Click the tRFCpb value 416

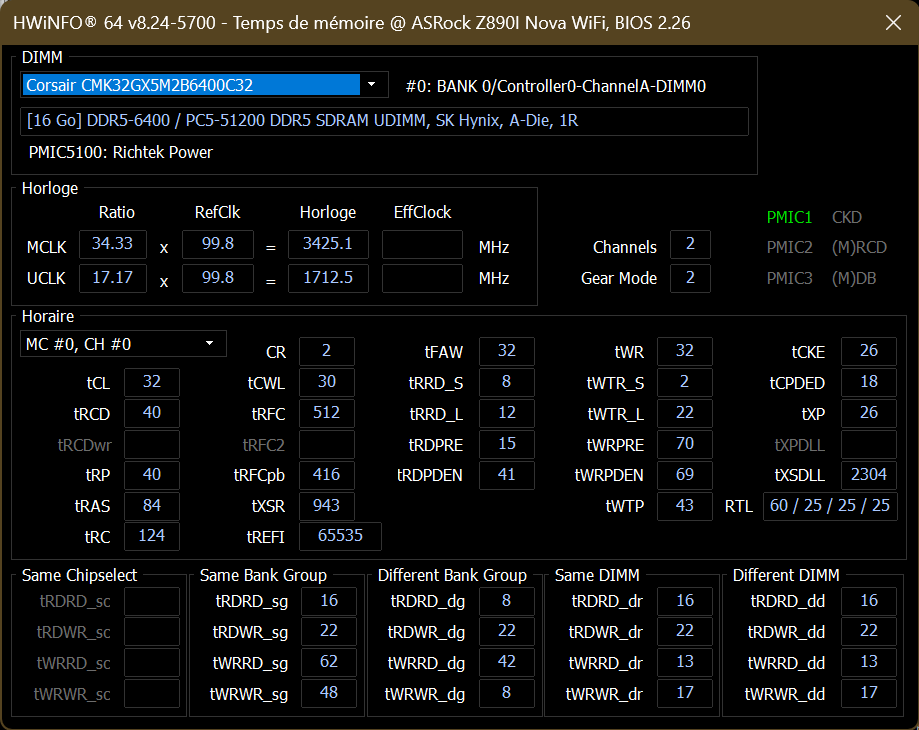click(326, 475)
